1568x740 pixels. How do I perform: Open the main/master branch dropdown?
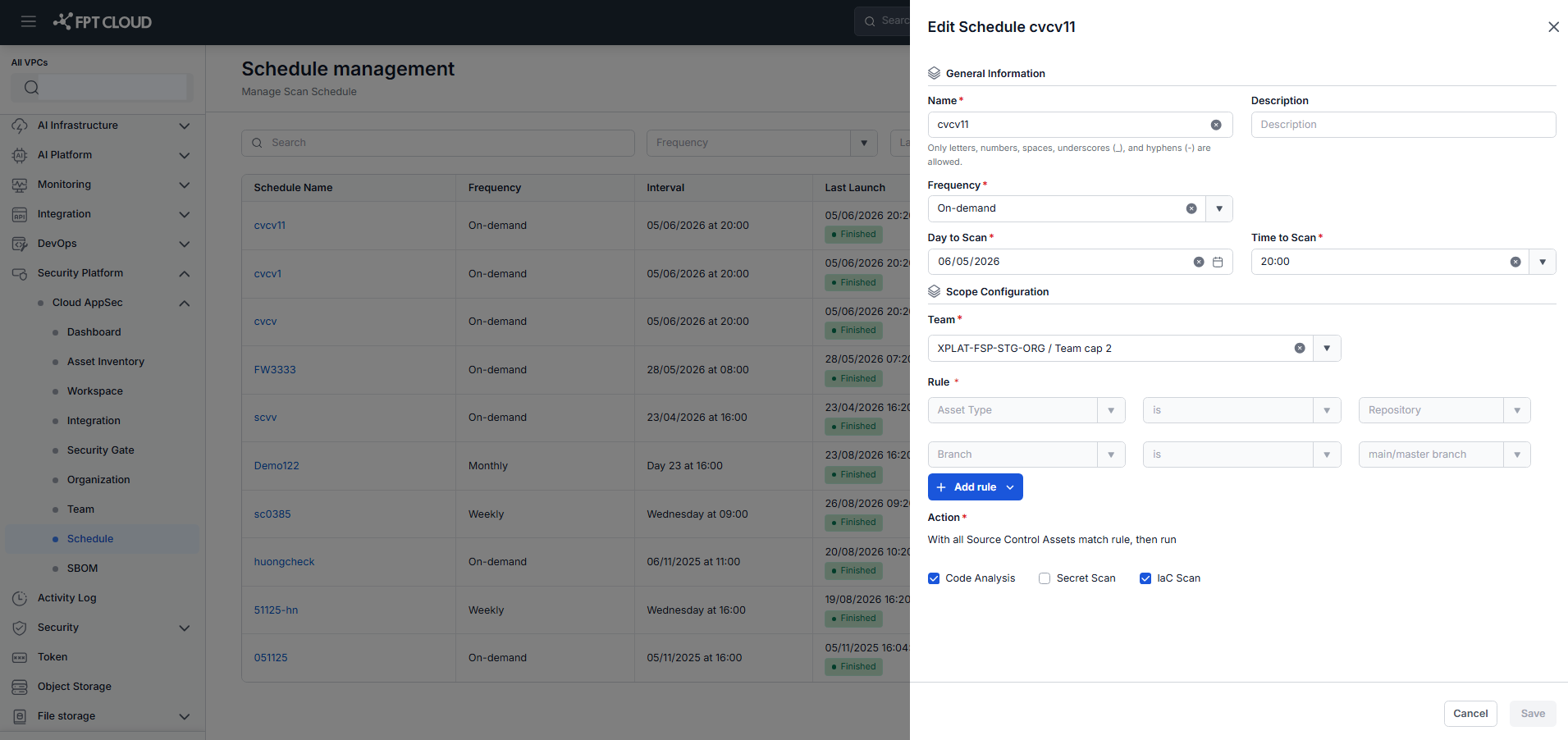[1517, 455]
